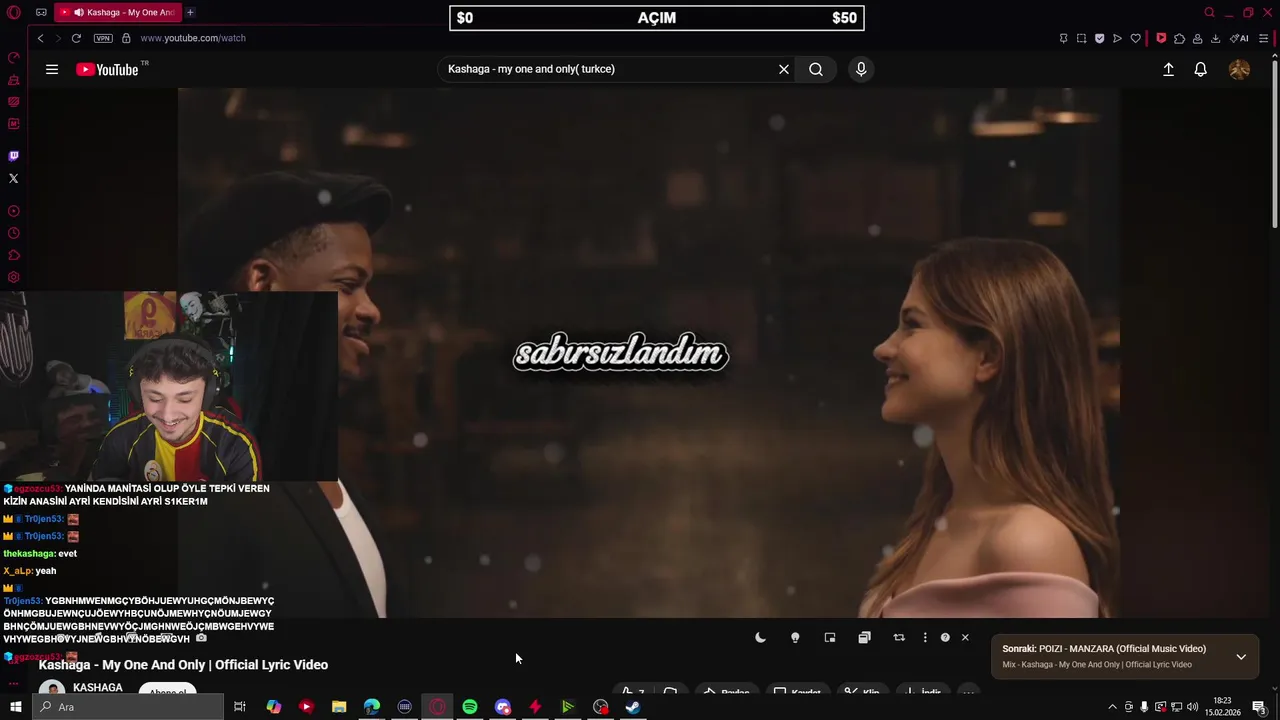The height and width of the screenshot is (720, 1280).
Task: Open the Windows Start button
Action: tap(15, 707)
